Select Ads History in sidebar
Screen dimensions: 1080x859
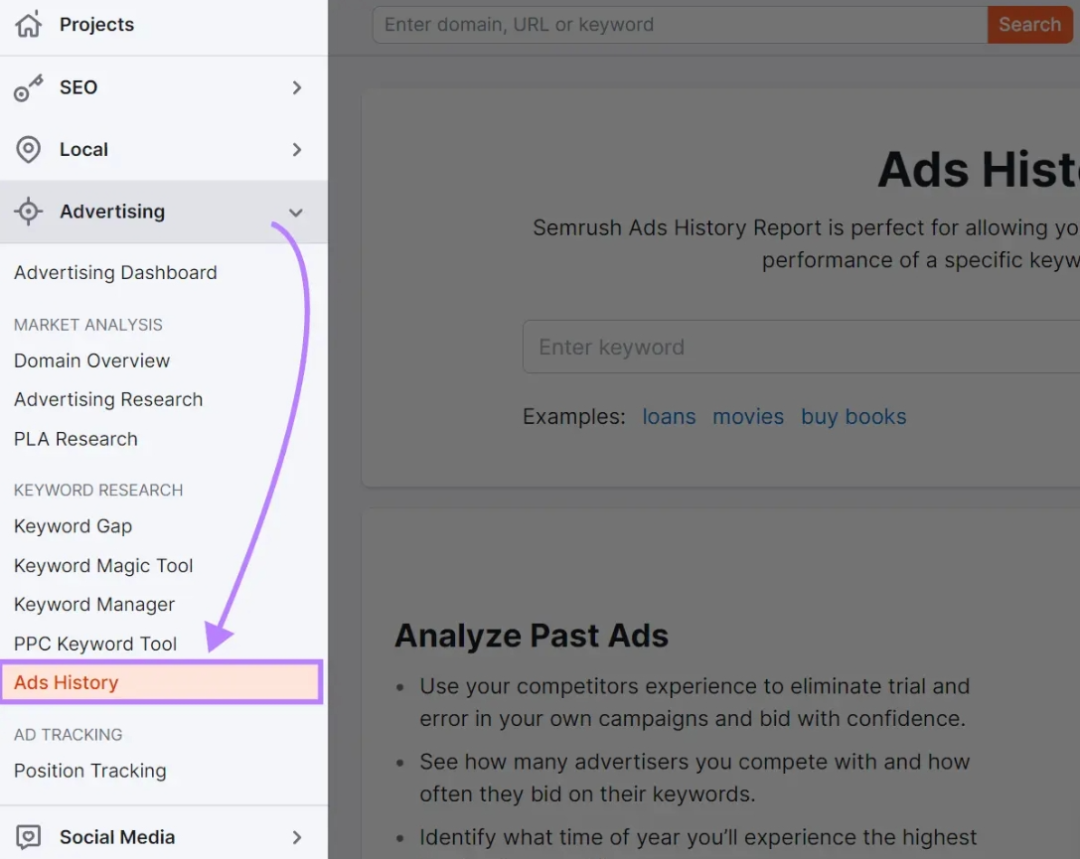point(66,683)
